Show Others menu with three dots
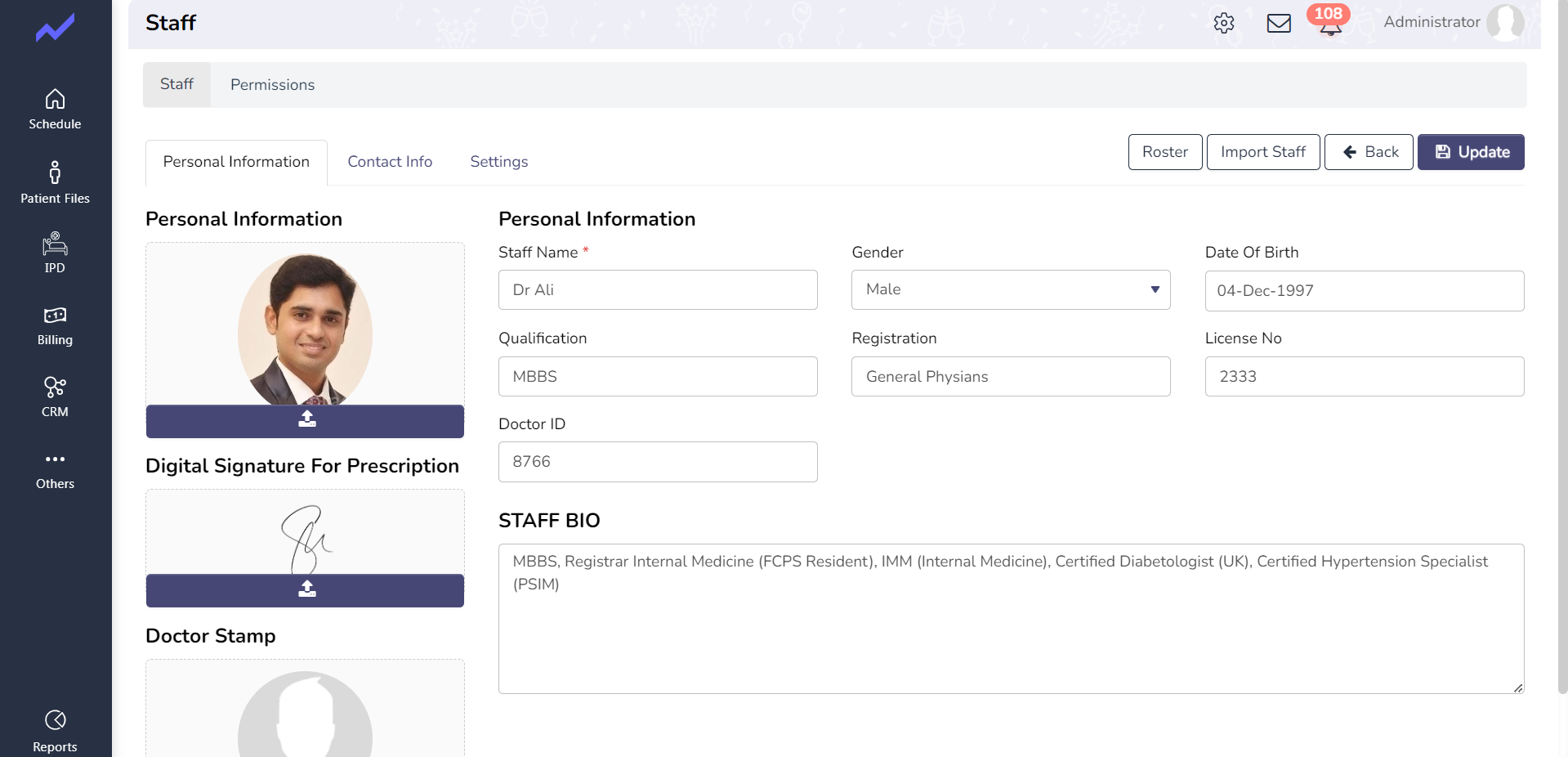The height and width of the screenshot is (757, 1568). (55, 470)
